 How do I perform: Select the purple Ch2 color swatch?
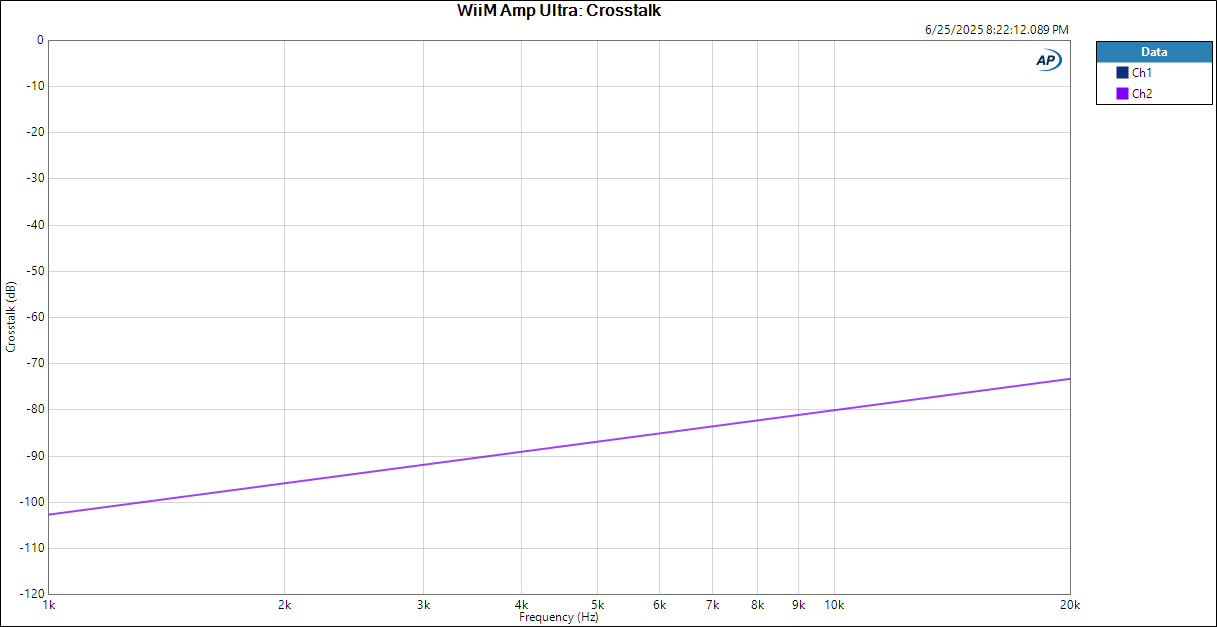(x=1122, y=94)
